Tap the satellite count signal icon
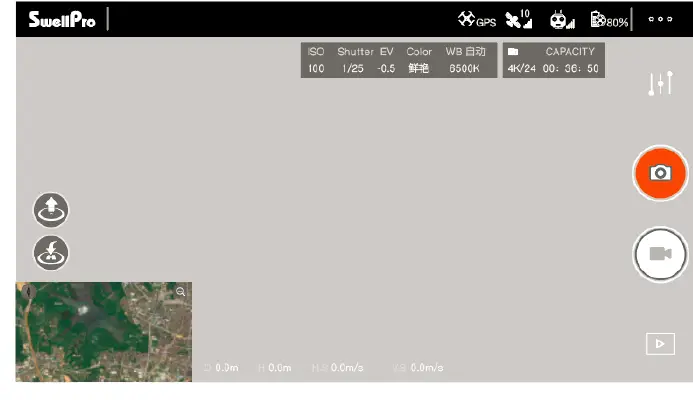 click(519, 19)
